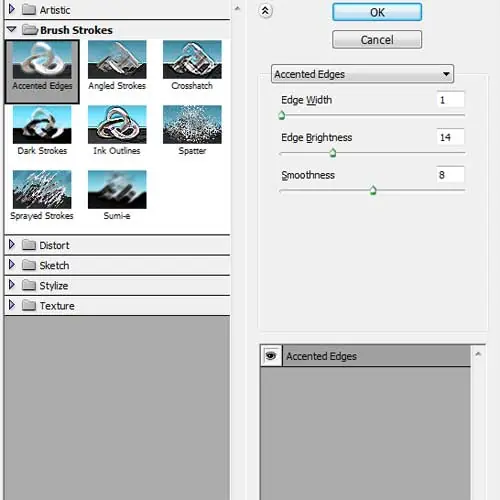Open the Accented Edges filter dropdown
Image resolution: width=500 pixels, height=500 pixels.
click(362, 74)
